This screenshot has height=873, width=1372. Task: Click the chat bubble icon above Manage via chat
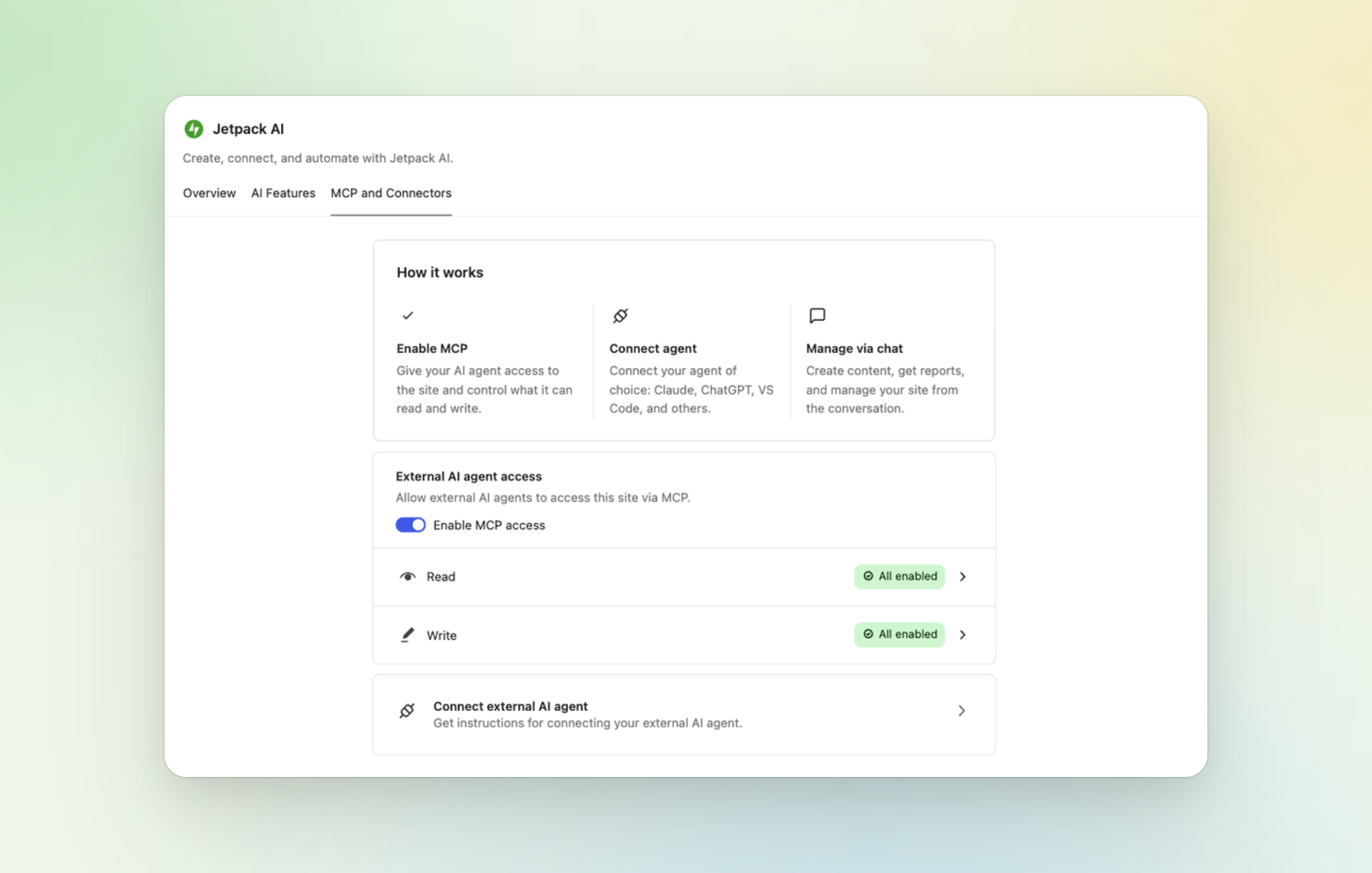[817, 316]
